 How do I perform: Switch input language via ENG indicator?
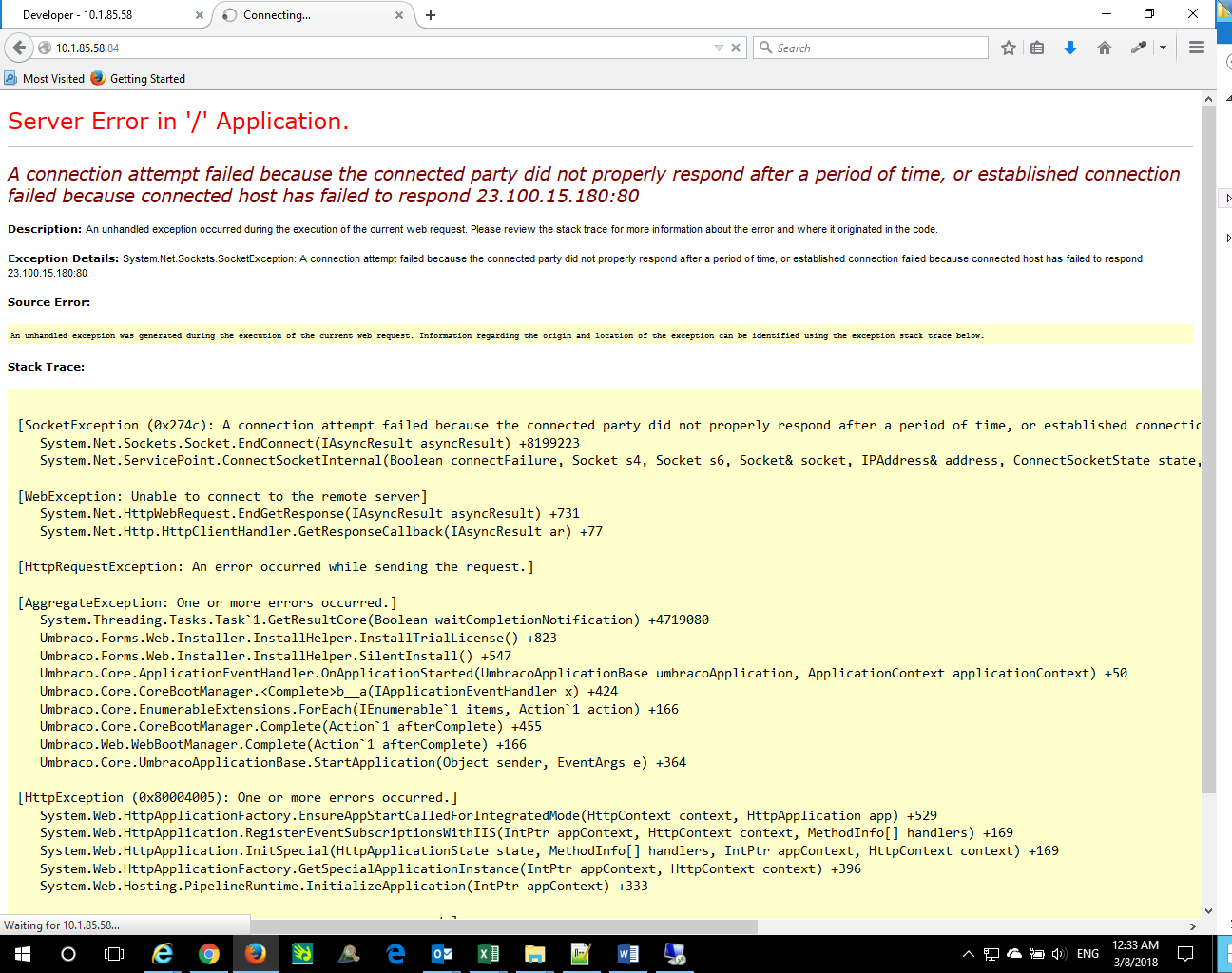click(1088, 954)
